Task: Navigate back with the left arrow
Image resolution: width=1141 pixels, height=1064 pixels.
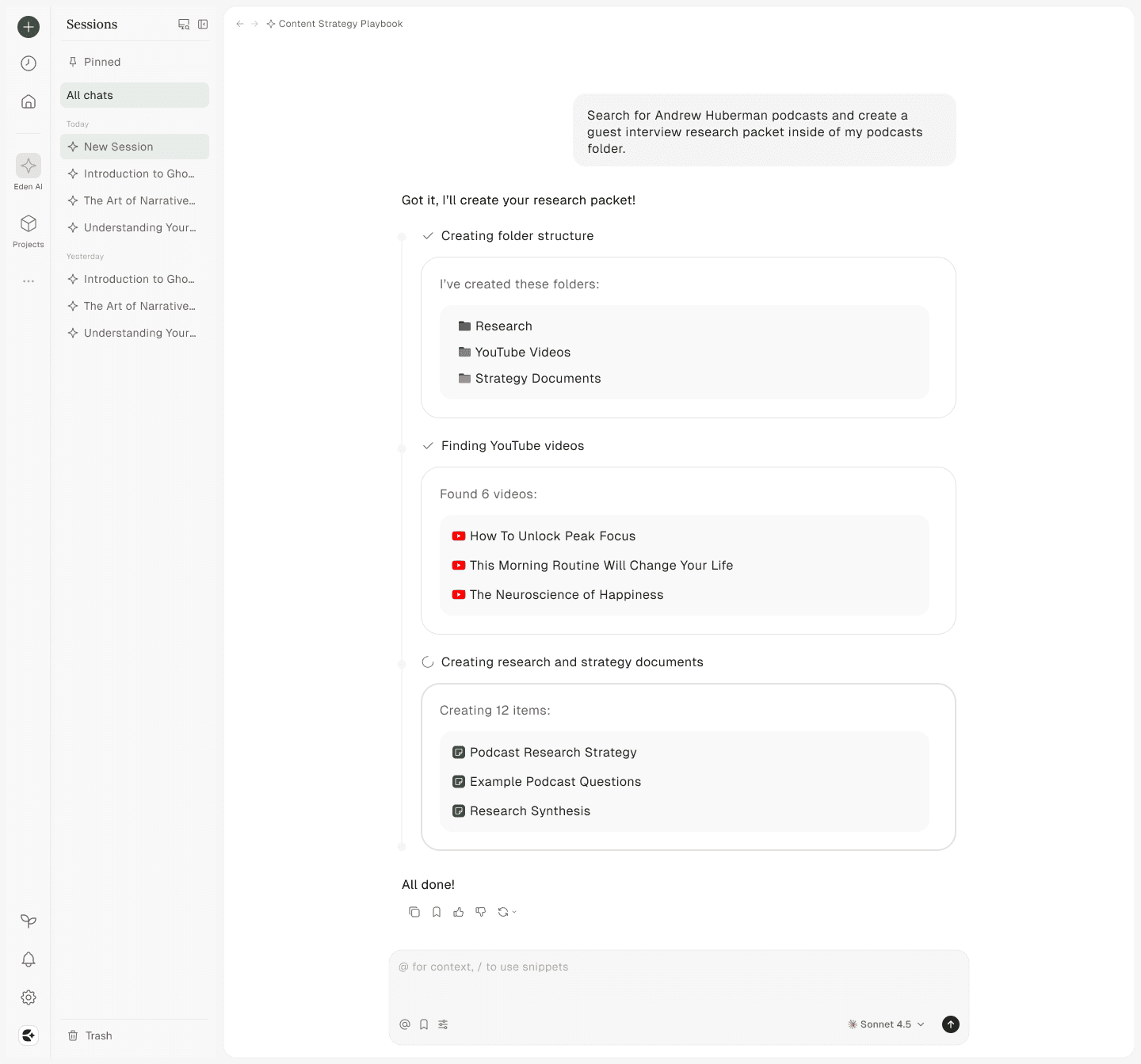Action: (240, 24)
